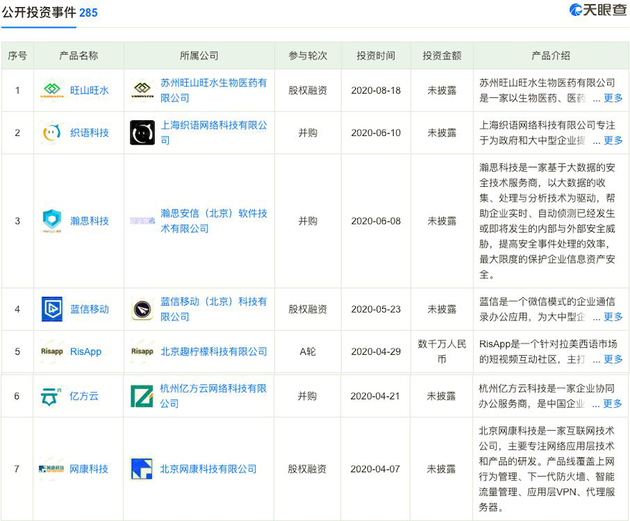
Task: Open the 瀚思科技 product link
Action: tap(89, 221)
